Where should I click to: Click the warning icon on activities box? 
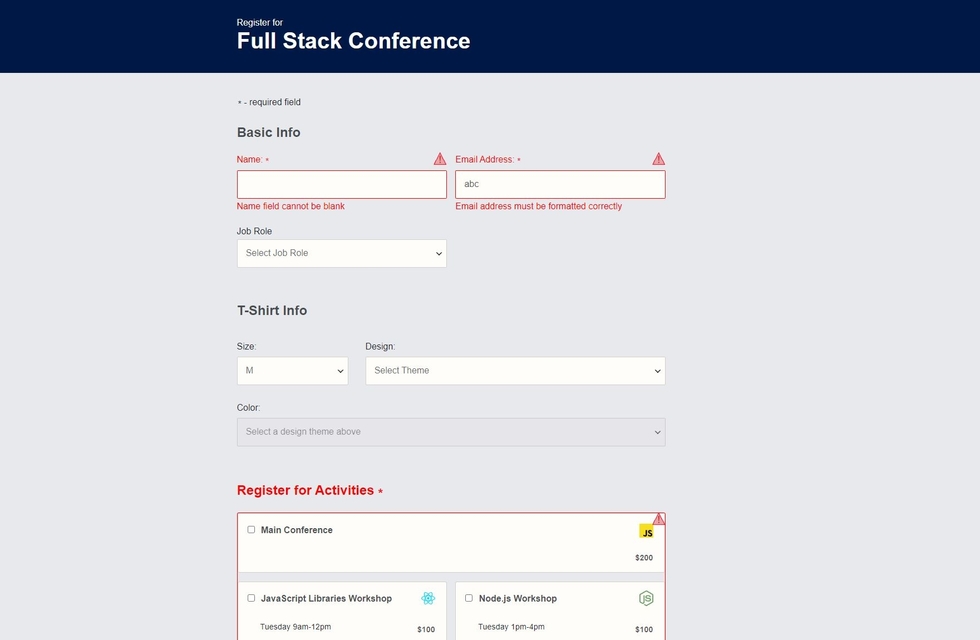[659, 519]
